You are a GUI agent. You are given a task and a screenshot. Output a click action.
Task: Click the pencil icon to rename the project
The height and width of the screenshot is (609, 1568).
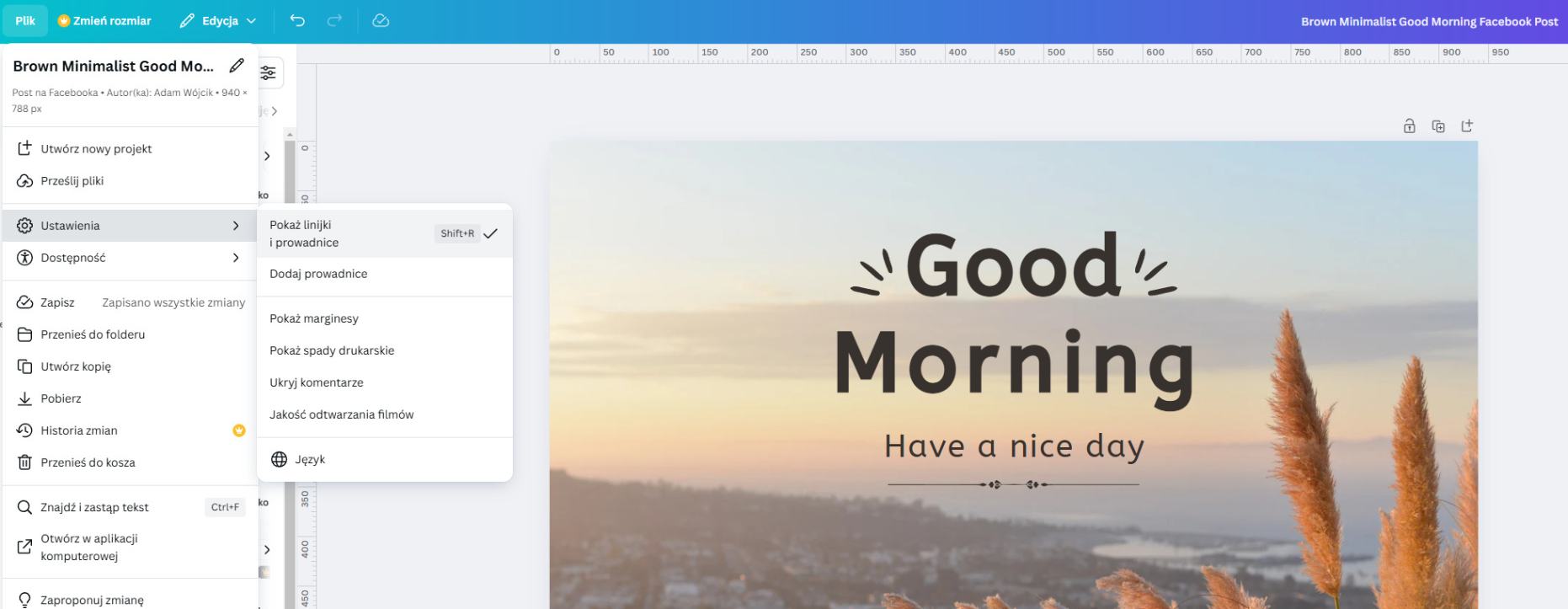click(237, 66)
